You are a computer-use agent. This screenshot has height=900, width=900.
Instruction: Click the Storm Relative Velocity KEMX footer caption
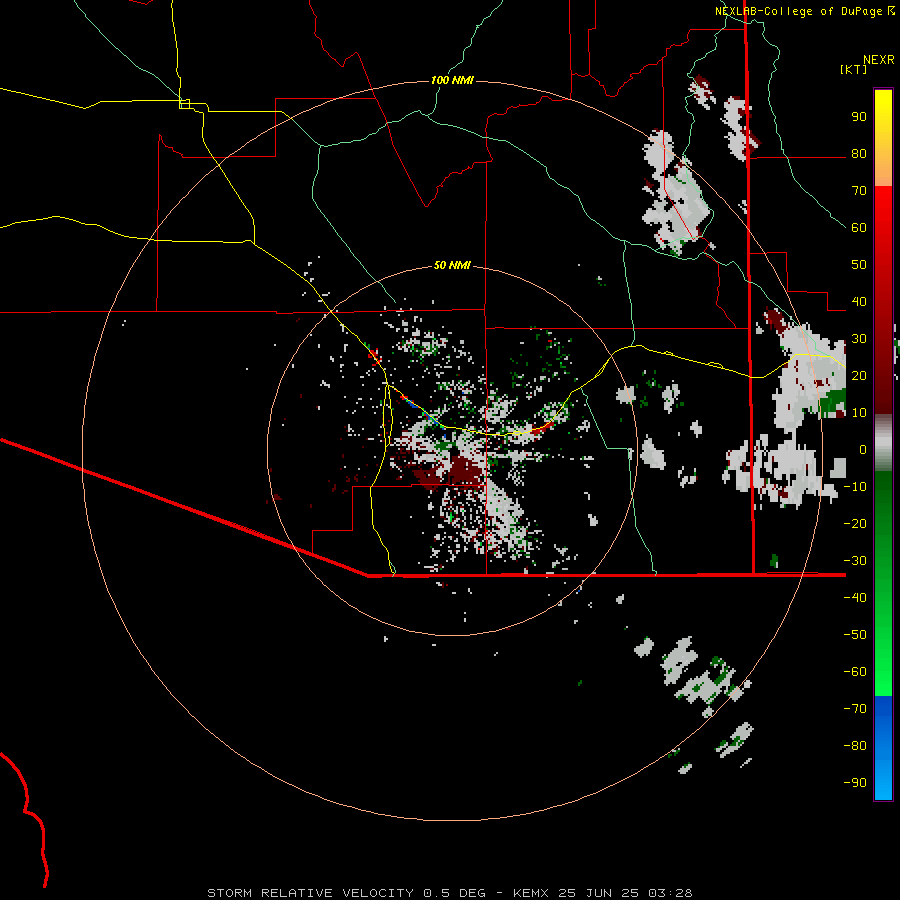click(449, 893)
